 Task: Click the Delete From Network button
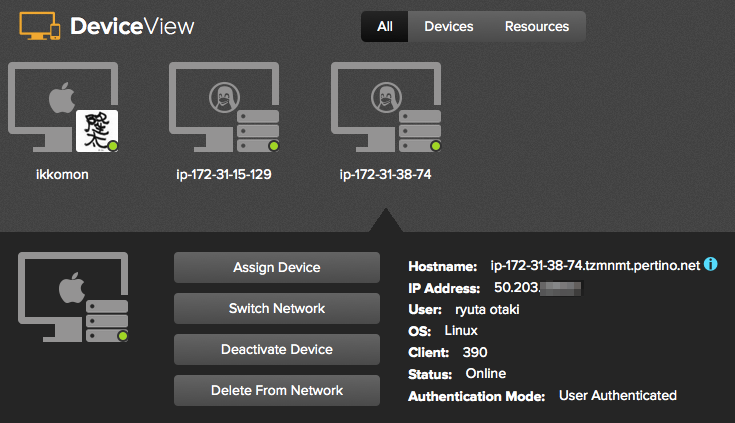277,390
